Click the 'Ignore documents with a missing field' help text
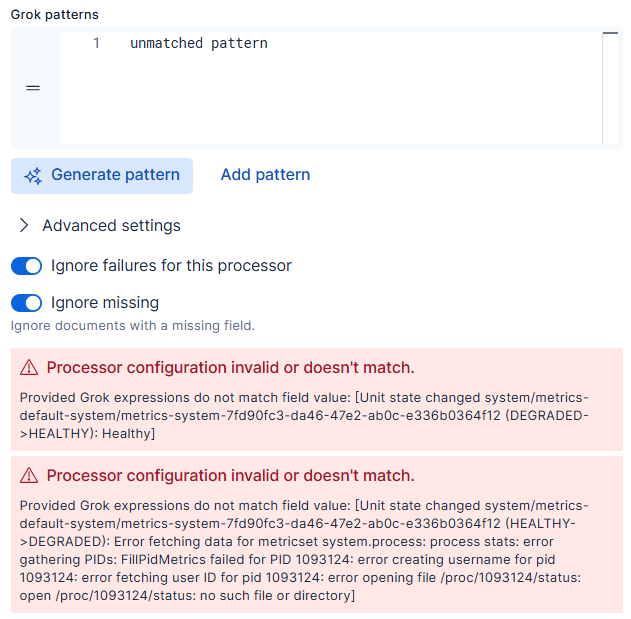Screen dimensions: 631x619 [133, 326]
